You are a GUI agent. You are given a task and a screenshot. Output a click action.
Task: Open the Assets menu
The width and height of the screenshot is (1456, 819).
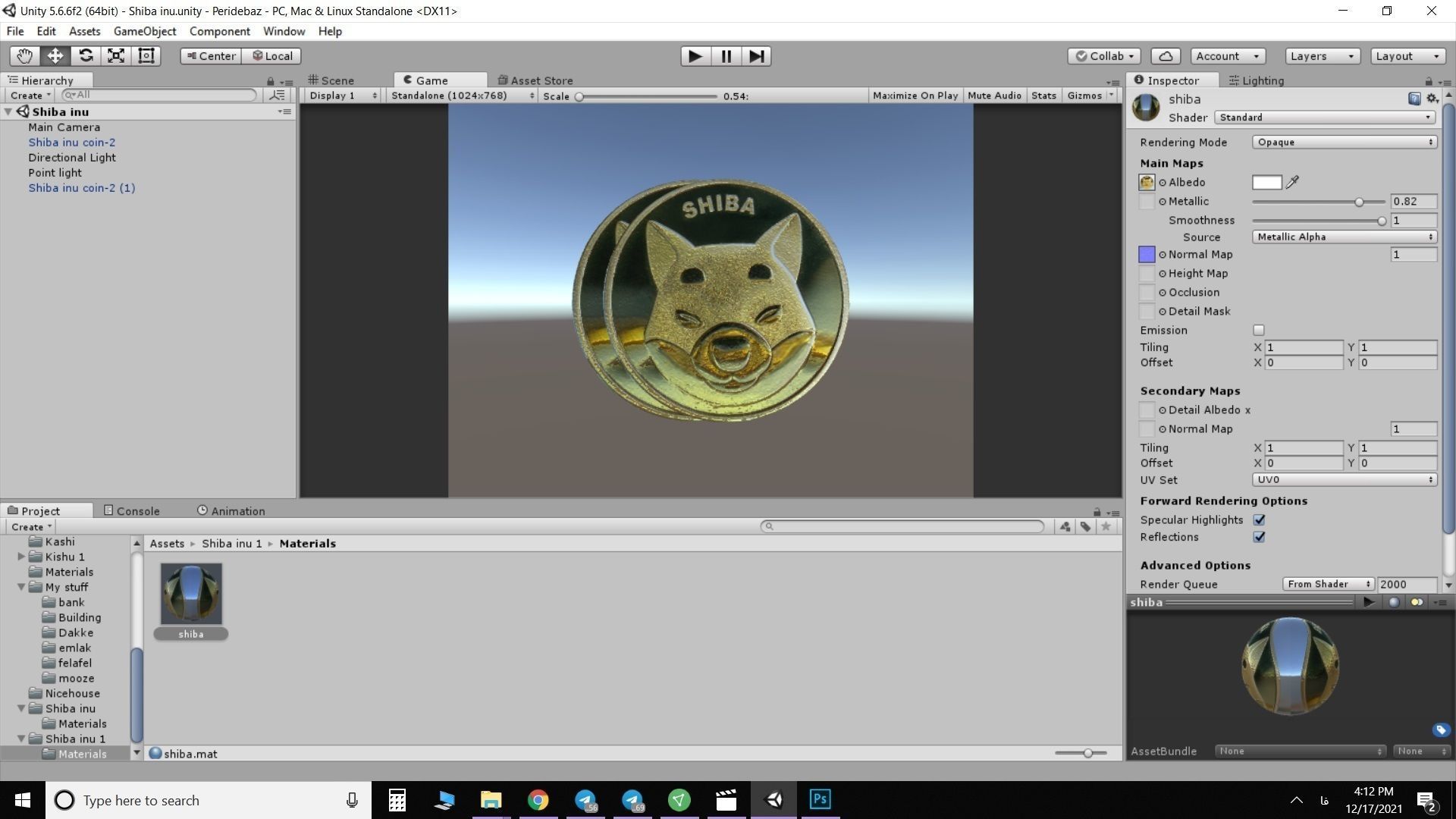(x=84, y=31)
